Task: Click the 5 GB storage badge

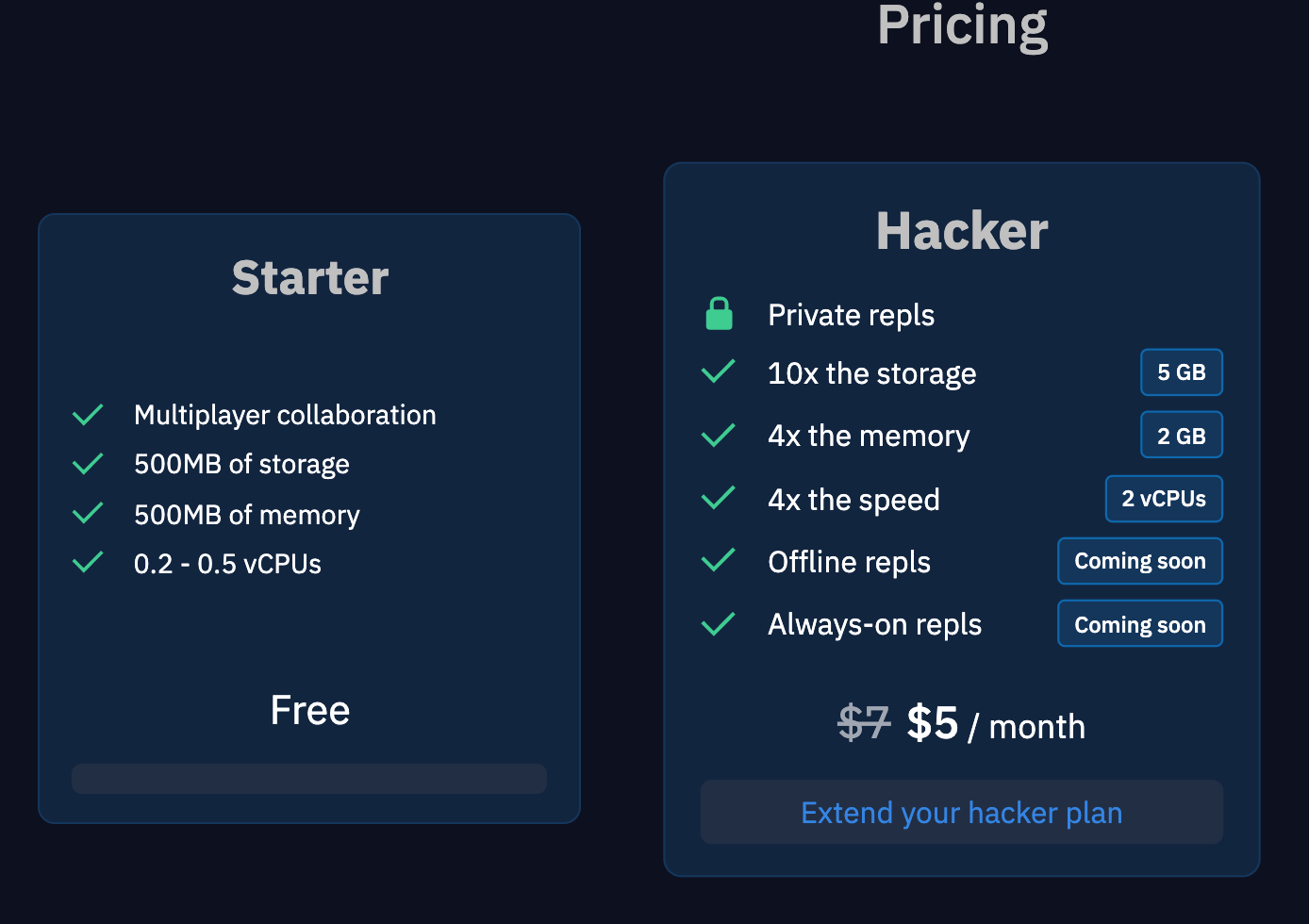Action: [1182, 372]
